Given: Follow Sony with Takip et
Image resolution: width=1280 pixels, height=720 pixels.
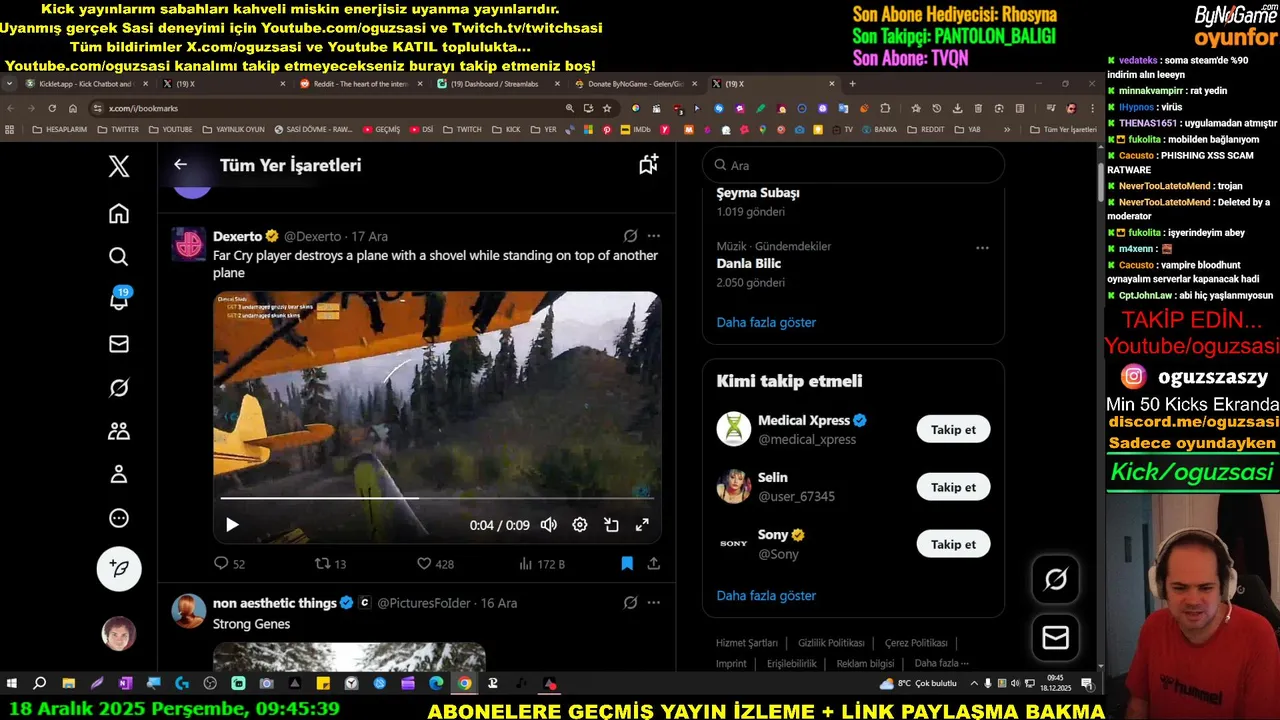Looking at the screenshot, I should pyautogui.click(x=953, y=544).
